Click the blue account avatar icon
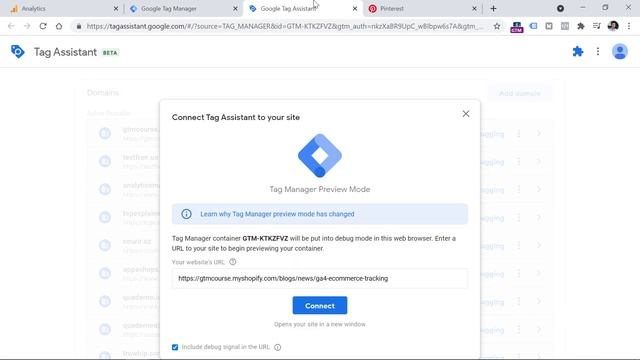640x360 pixels. point(620,51)
